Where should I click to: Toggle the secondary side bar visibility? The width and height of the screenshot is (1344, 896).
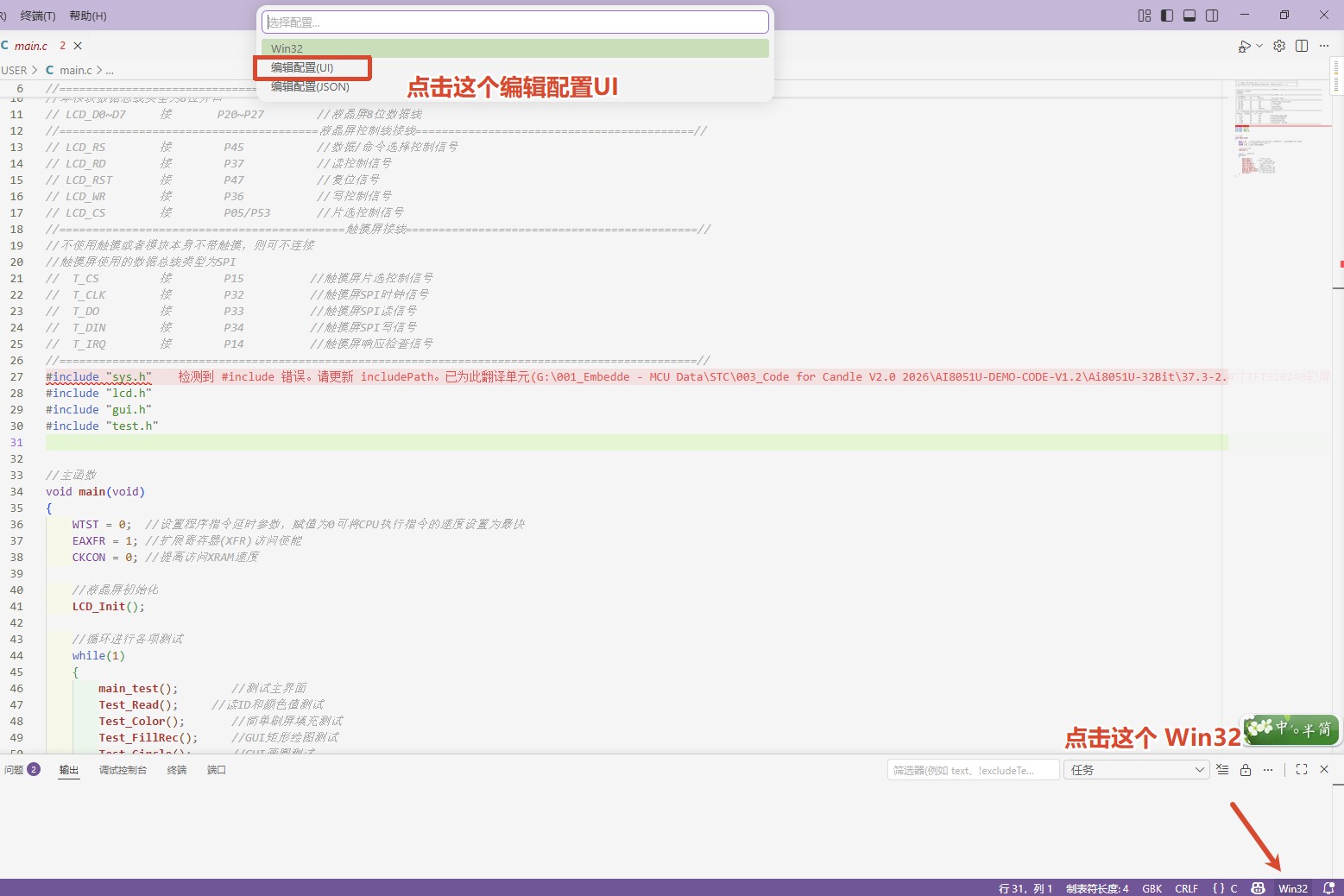pos(1212,16)
